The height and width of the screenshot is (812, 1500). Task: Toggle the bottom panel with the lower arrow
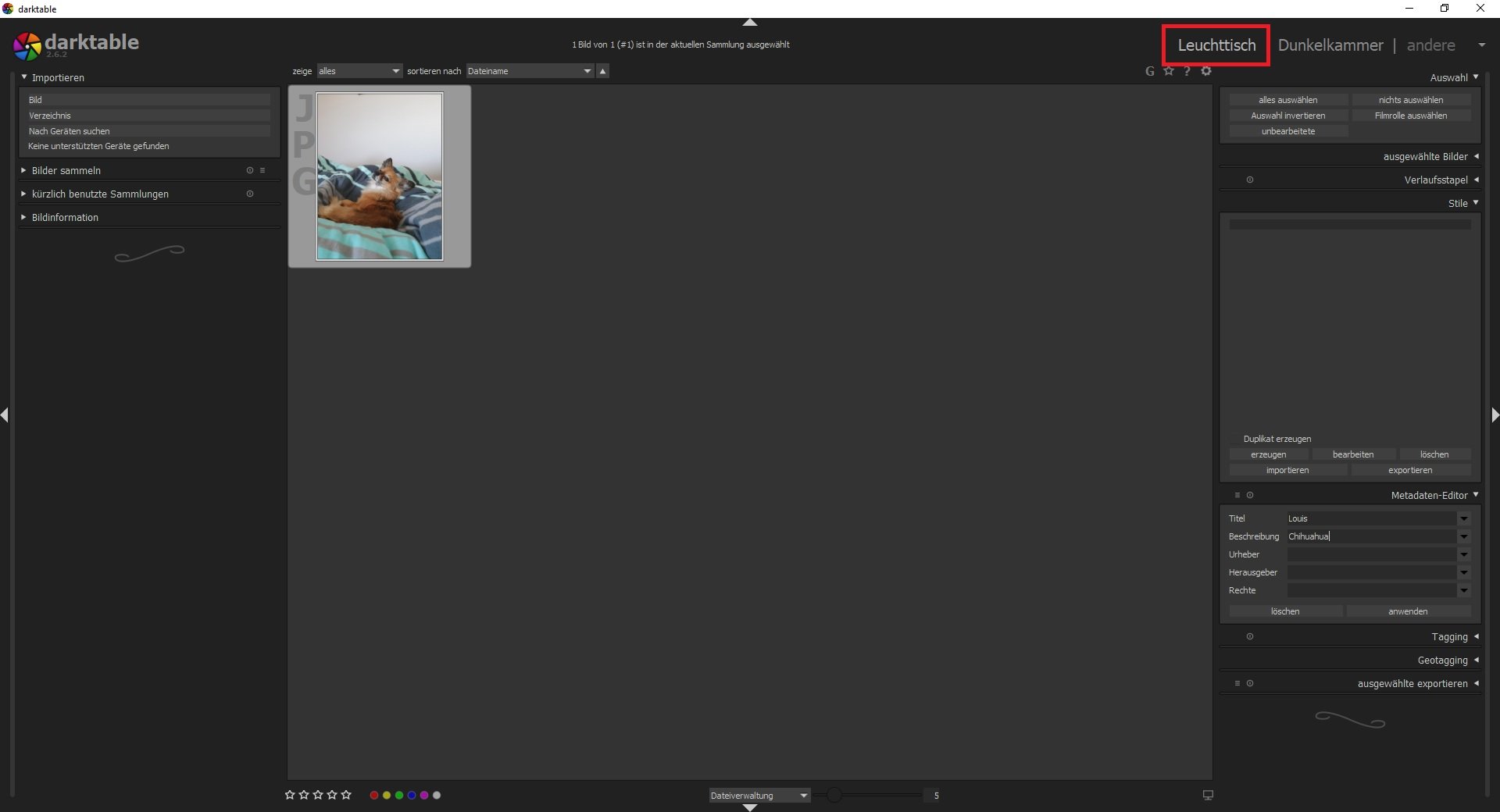[750, 807]
